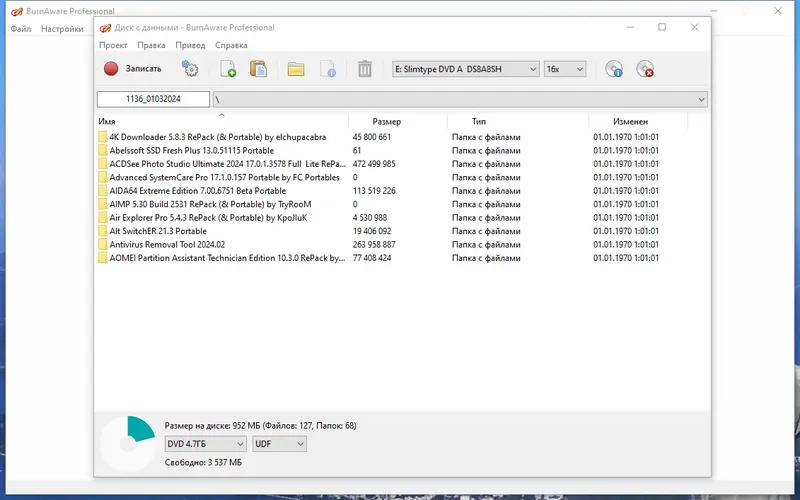
Task: Click folder icon beside ACDSee Photo Studio row
Action: coord(103,164)
